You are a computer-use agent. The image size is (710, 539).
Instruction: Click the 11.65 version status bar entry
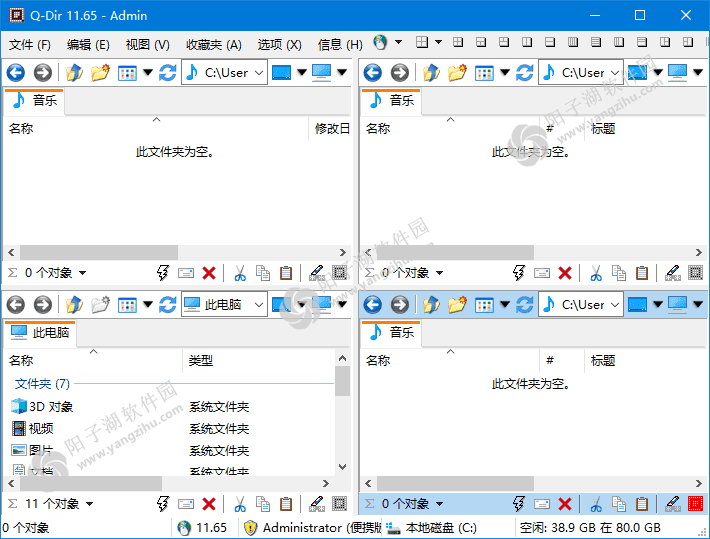[202, 528]
